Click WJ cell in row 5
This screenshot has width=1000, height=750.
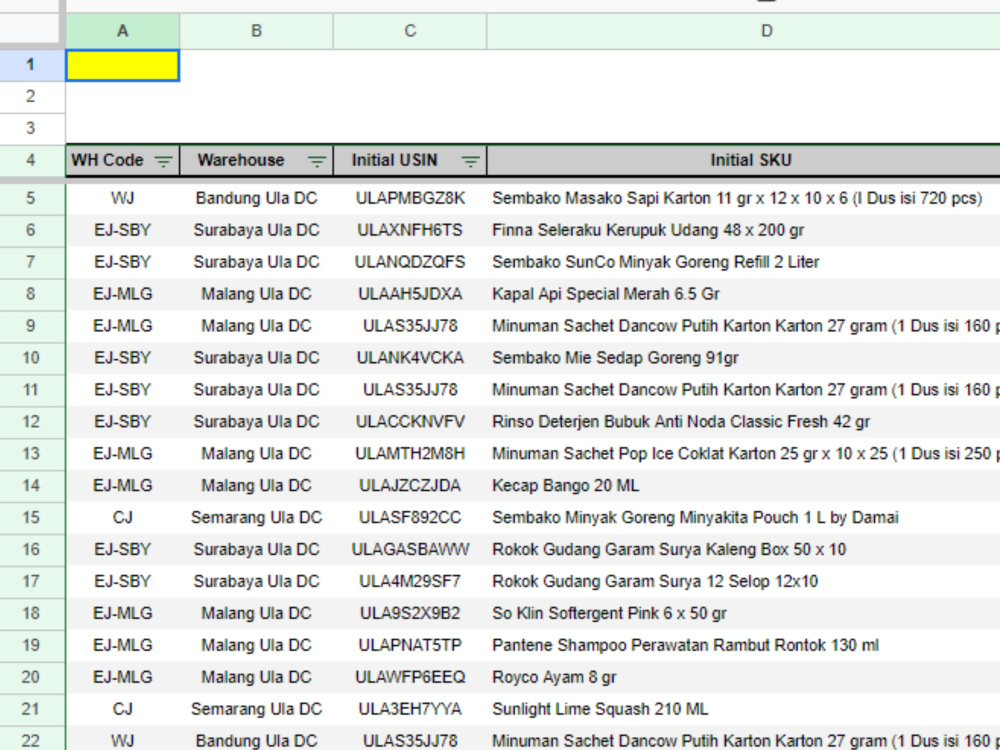pyautogui.click(x=122, y=198)
